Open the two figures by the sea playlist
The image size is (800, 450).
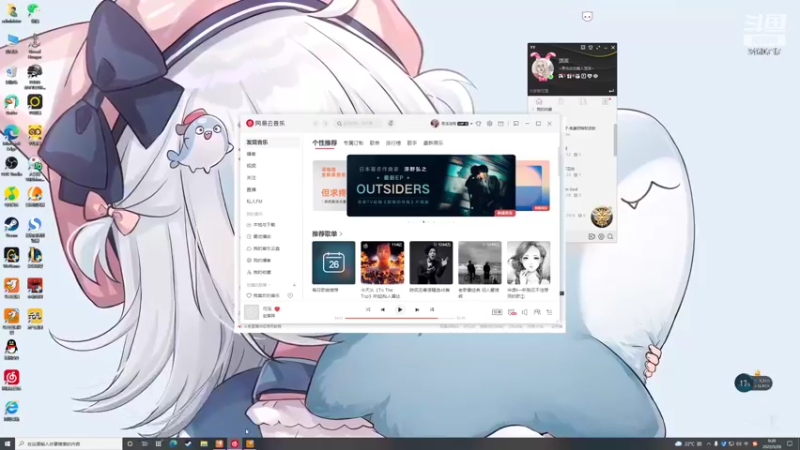point(480,263)
